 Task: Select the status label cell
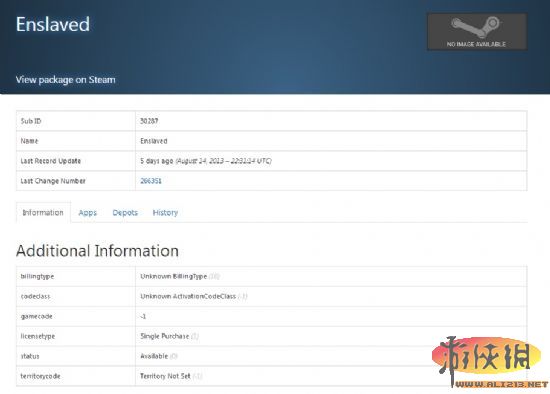tap(76, 356)
